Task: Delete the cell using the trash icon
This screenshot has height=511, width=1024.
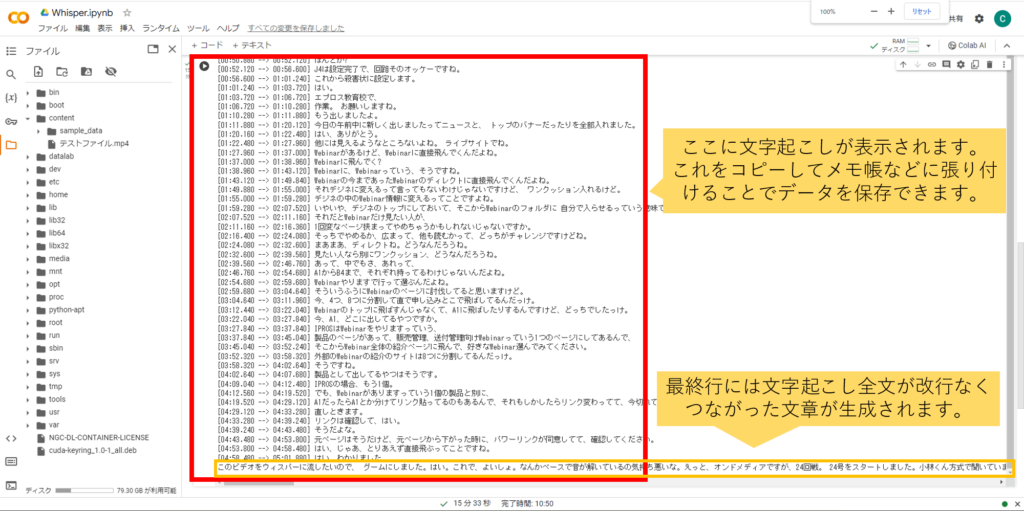Action: tap(988, 65)
